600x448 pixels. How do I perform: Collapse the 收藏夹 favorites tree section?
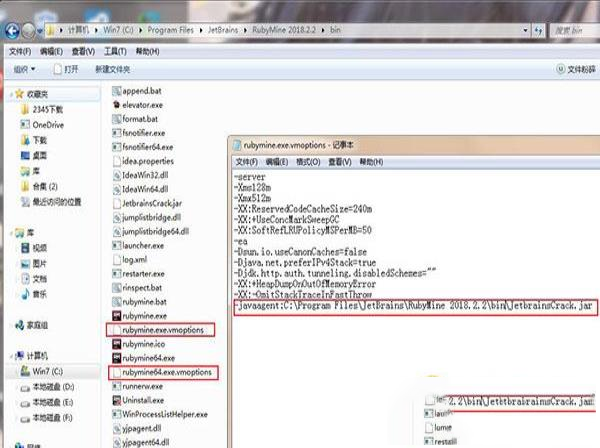point(10,93)
